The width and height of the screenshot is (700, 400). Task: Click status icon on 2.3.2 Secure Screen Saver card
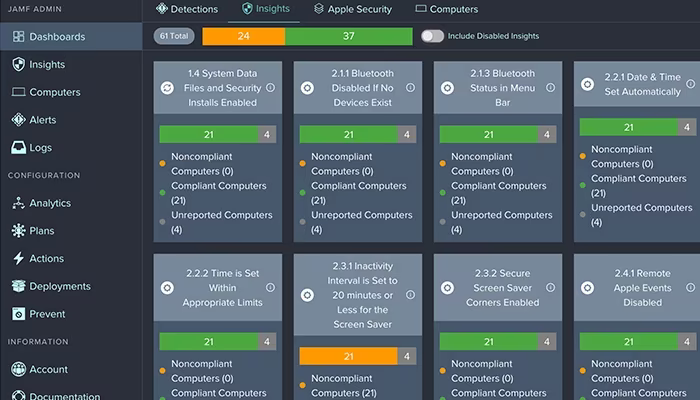pyautogui.click(x=447, y=288)
